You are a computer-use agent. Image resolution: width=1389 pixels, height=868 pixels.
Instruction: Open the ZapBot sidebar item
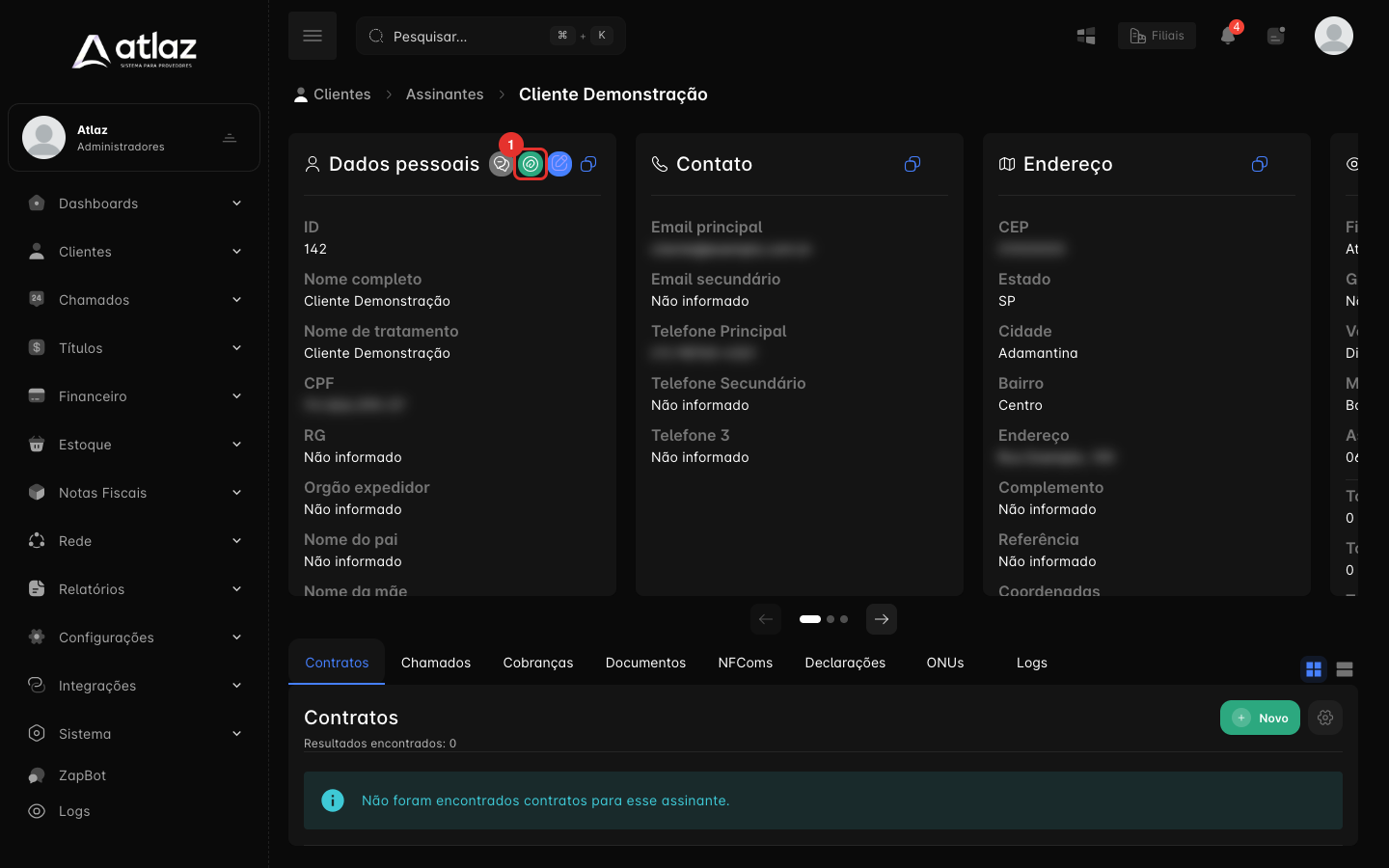135,775
